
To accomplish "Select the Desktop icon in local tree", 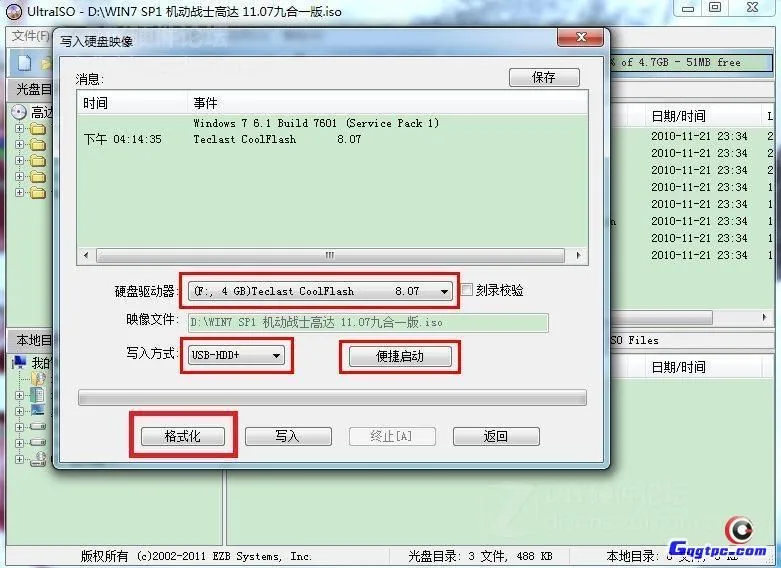I will click(37, 411).
